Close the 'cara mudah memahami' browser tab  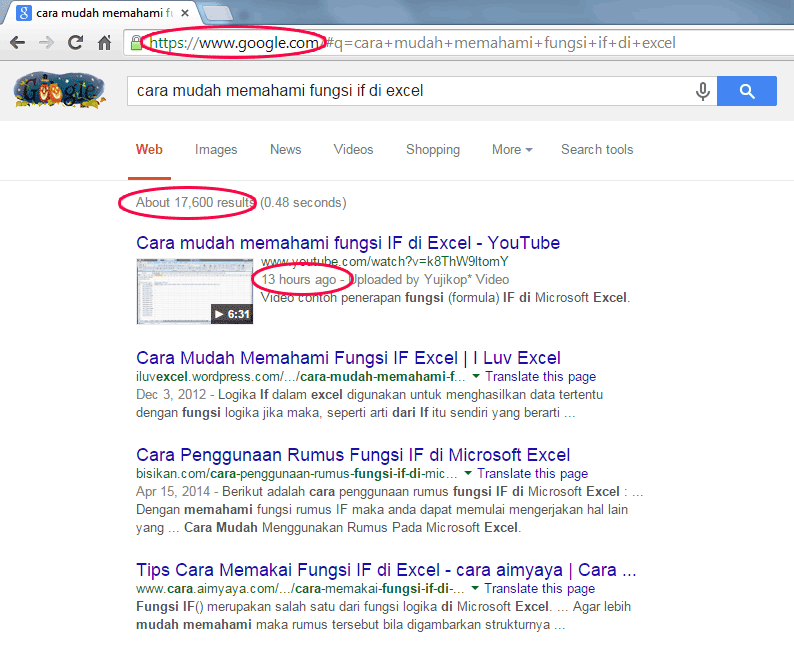[x=185, y=13]
